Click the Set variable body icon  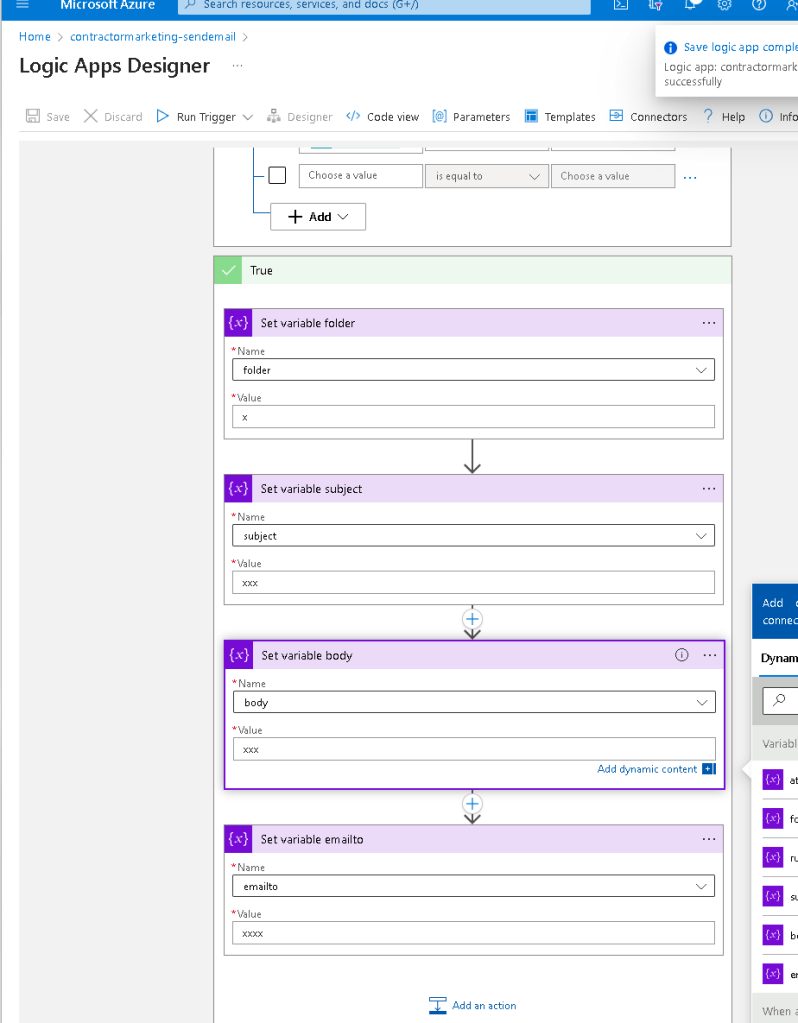(239, 655)
